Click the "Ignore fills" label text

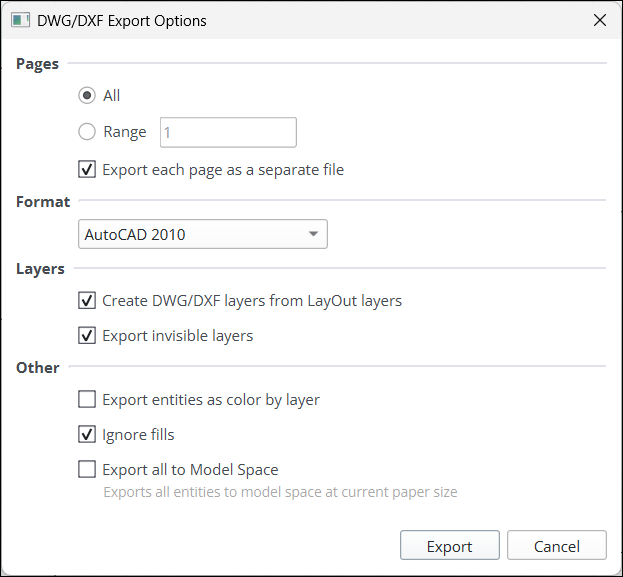click(138, 435)
